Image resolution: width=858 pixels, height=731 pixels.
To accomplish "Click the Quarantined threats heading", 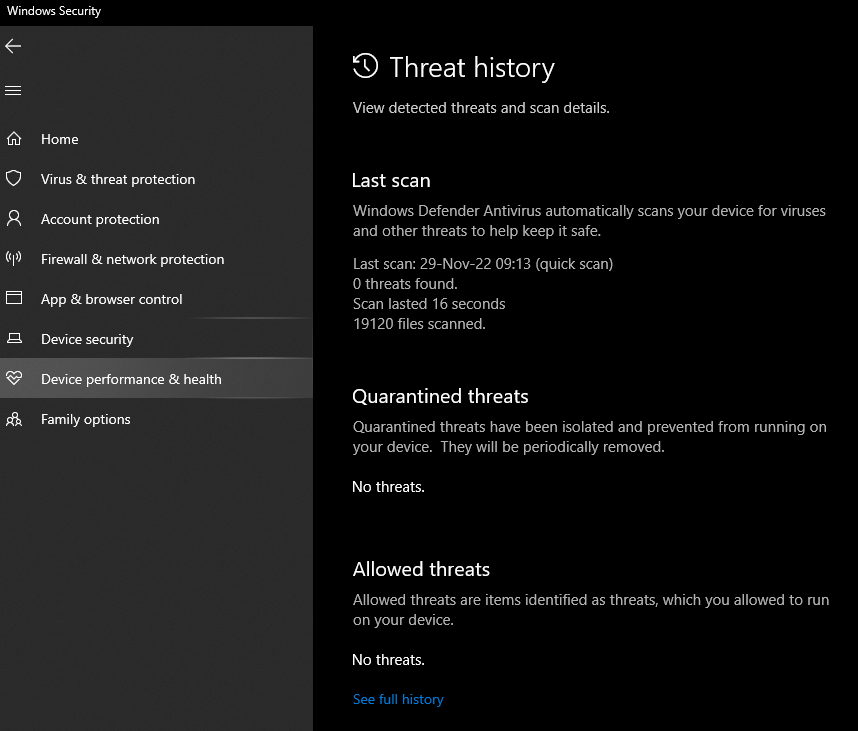I will 440,396.
